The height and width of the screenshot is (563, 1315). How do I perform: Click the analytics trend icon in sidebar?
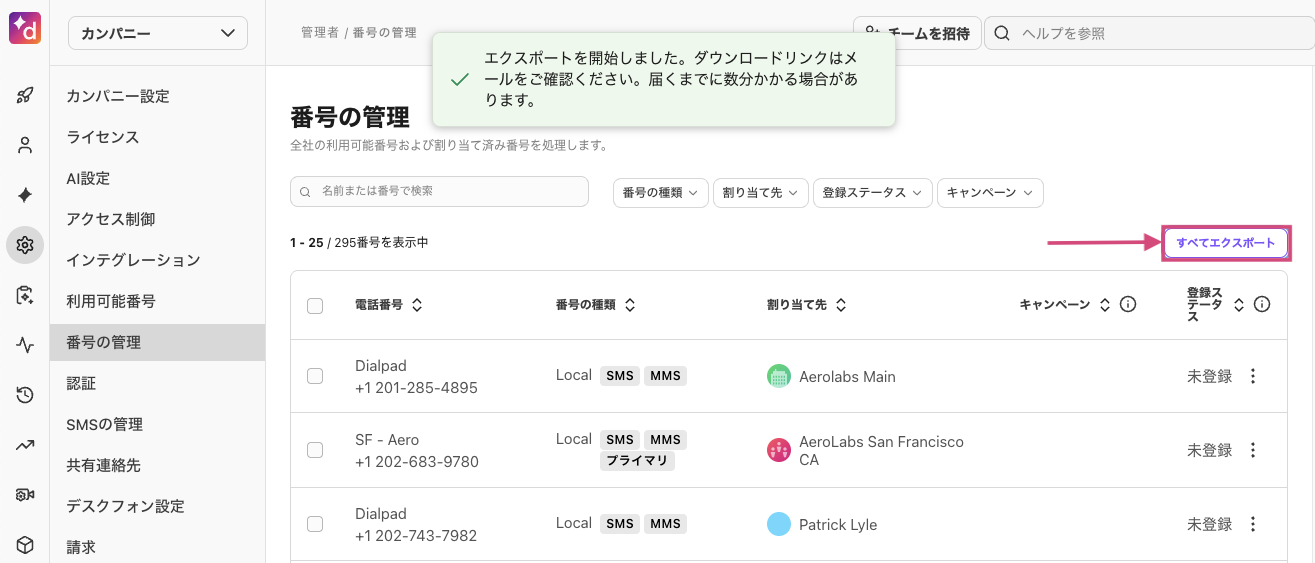25,445
